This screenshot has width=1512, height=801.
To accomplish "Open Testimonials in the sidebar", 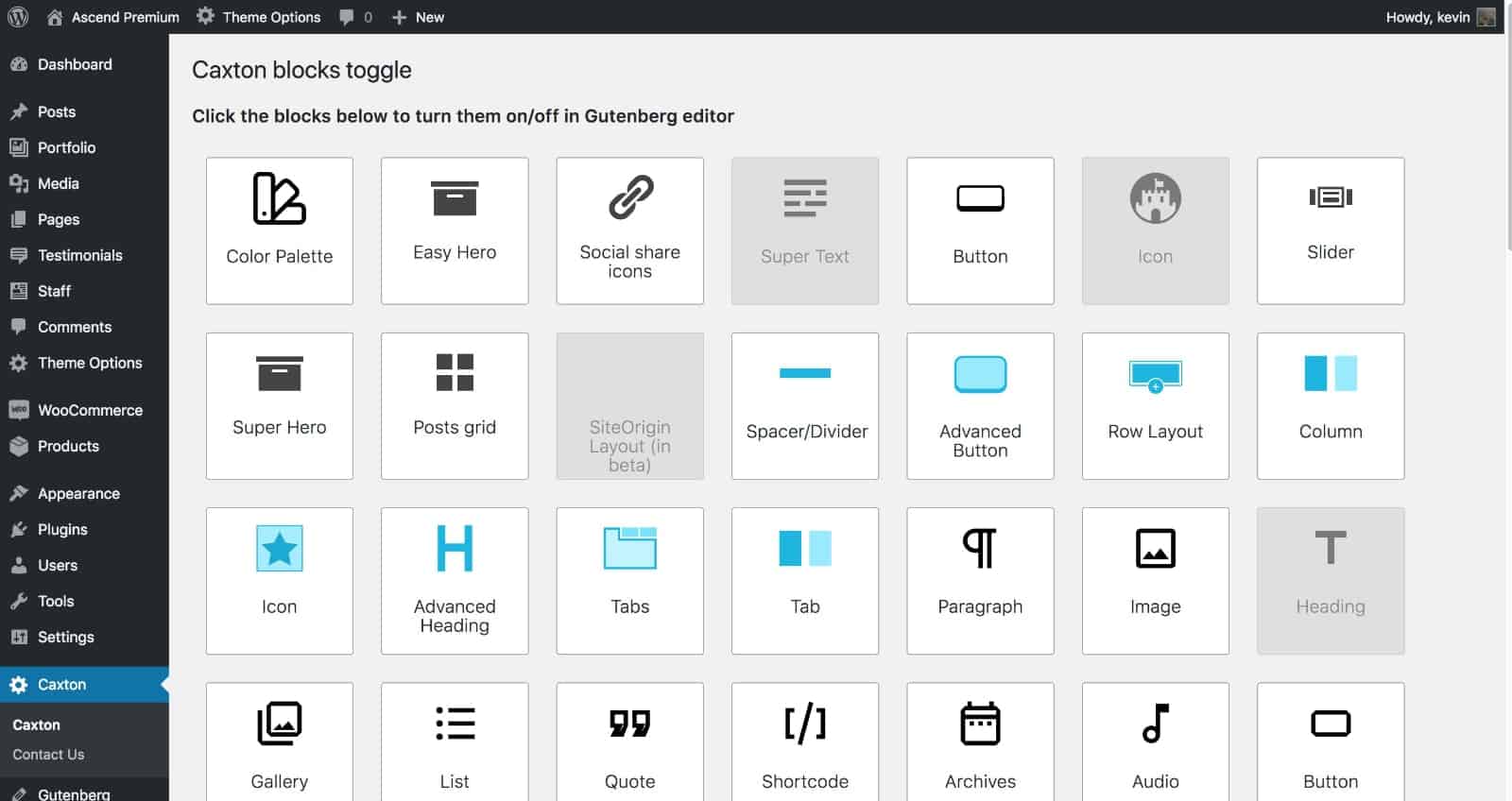I will tap(84, 255).
